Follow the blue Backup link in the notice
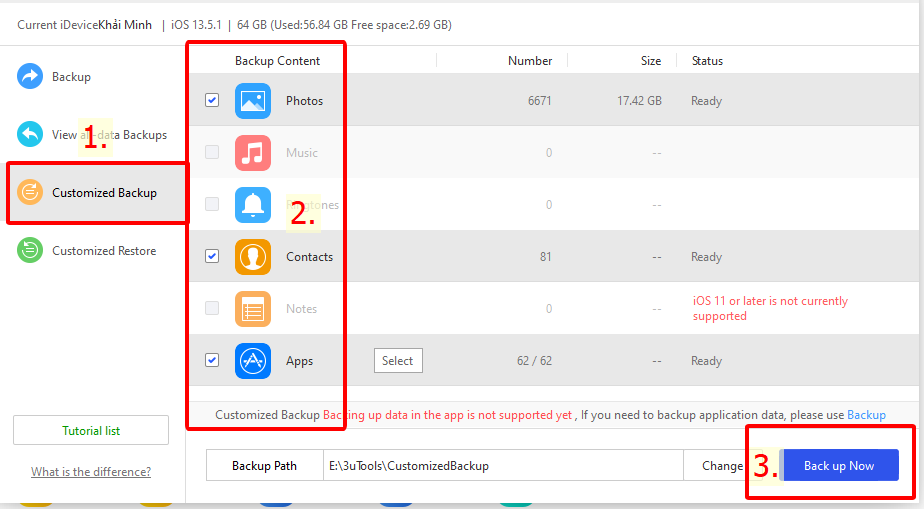Image resolution: width=924 pixels, height=509 pixels. 866,415
